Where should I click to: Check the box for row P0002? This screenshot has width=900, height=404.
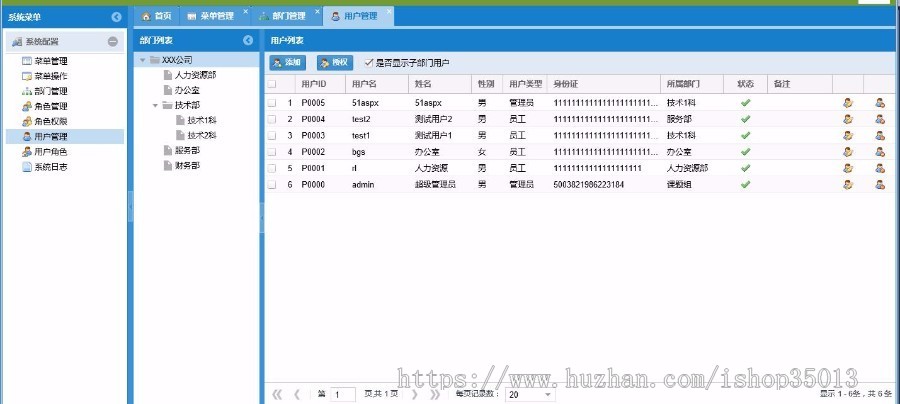[272, 152]
